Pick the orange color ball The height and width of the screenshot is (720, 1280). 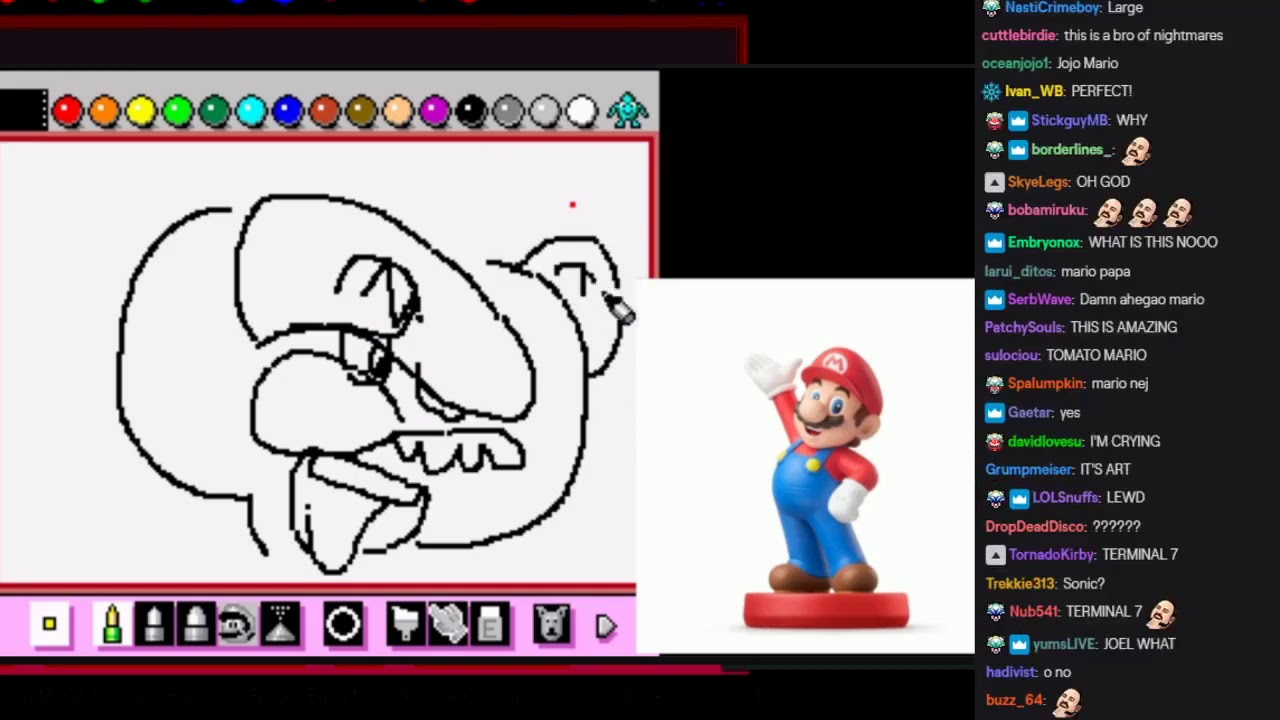104,111
